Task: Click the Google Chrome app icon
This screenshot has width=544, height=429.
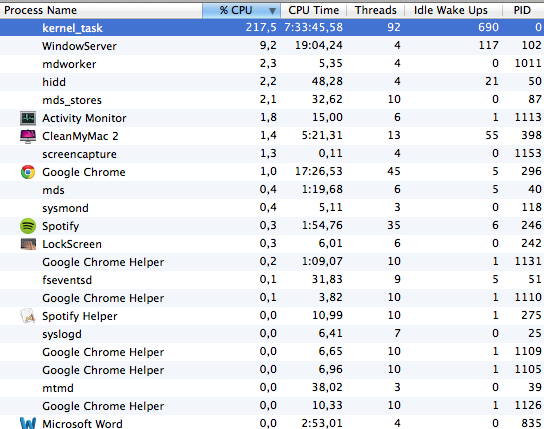Action: [28, 172]
